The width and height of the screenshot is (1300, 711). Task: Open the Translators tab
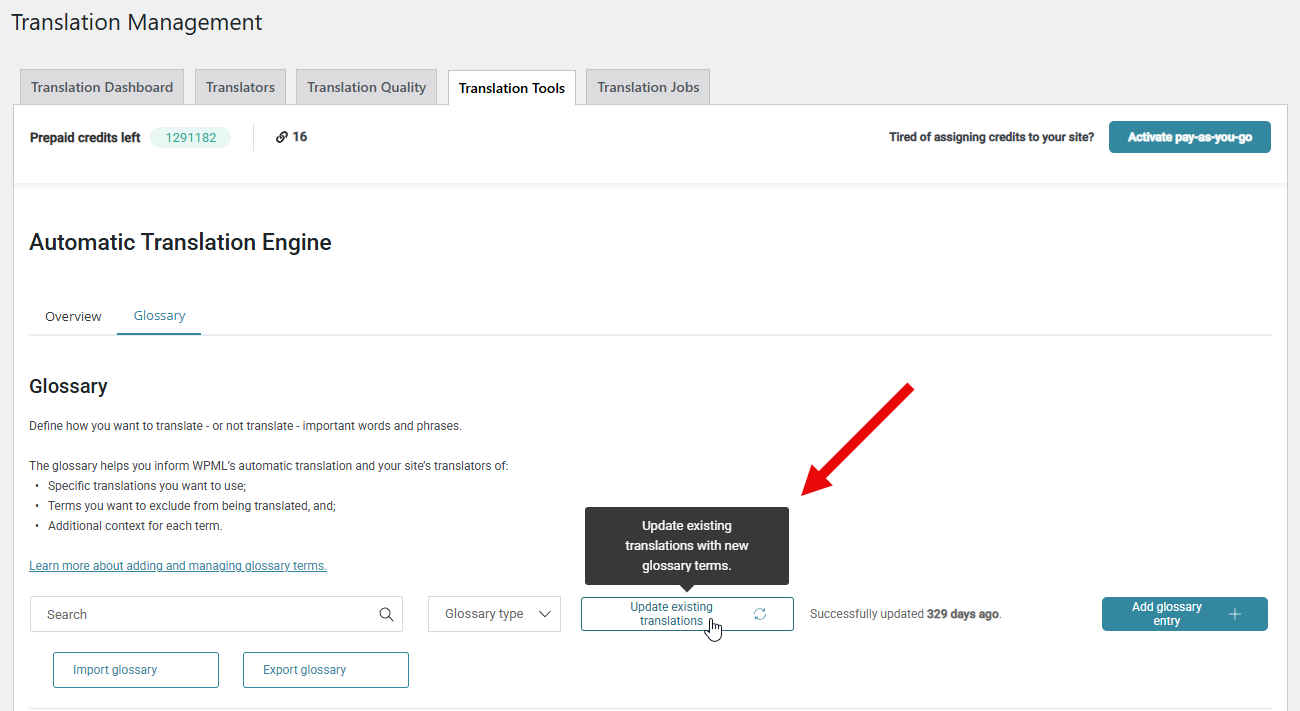click(240, 87)
